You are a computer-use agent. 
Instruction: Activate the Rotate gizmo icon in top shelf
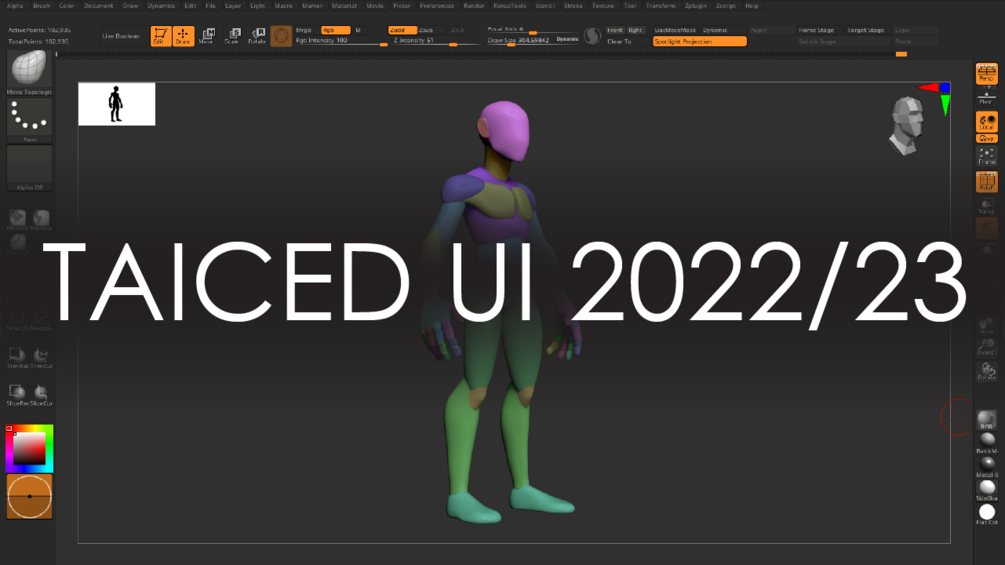tap(257, 36)
